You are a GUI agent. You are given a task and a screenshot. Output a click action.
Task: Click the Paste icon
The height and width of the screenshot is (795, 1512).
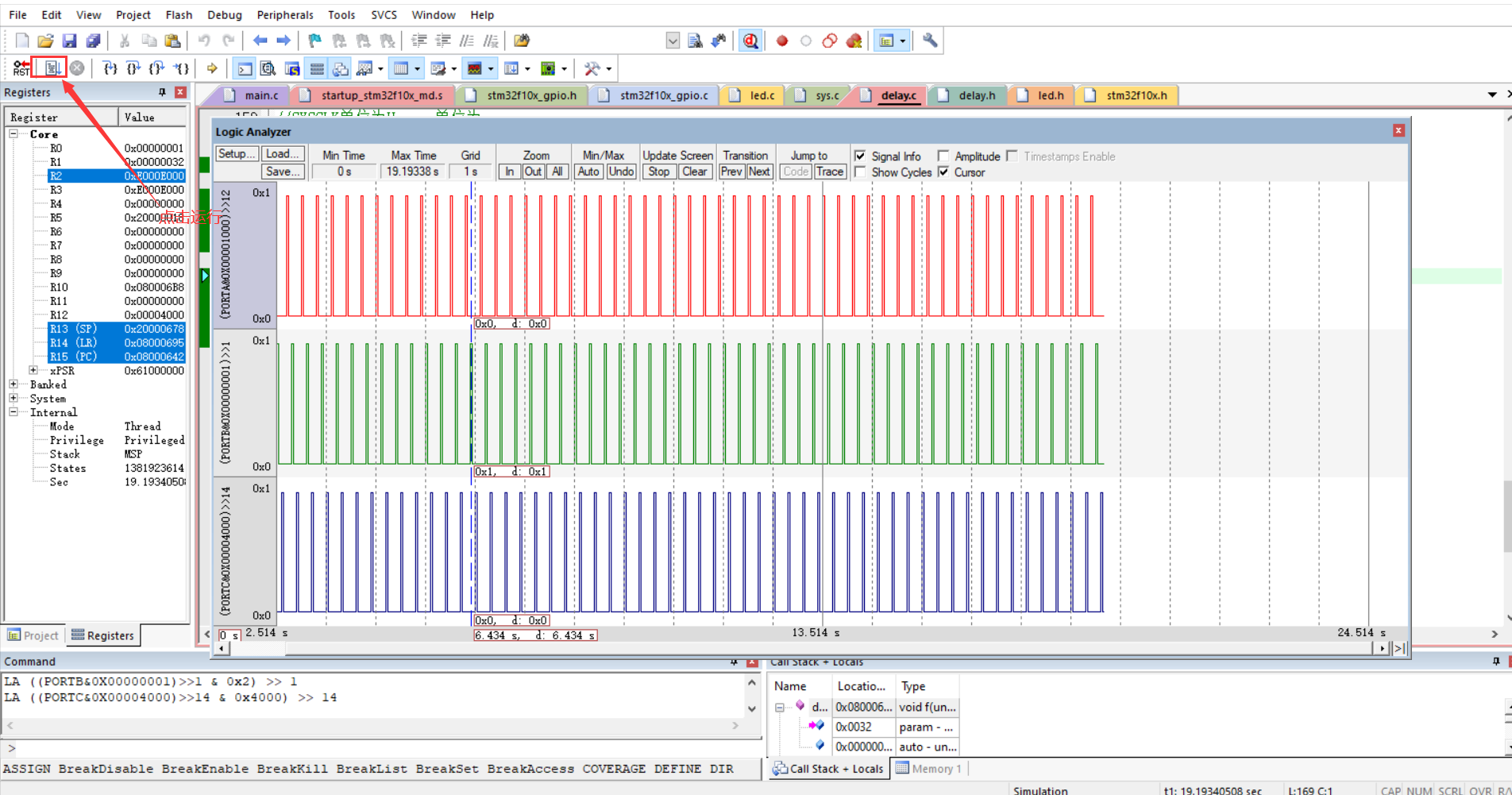(x=172, y=41)
